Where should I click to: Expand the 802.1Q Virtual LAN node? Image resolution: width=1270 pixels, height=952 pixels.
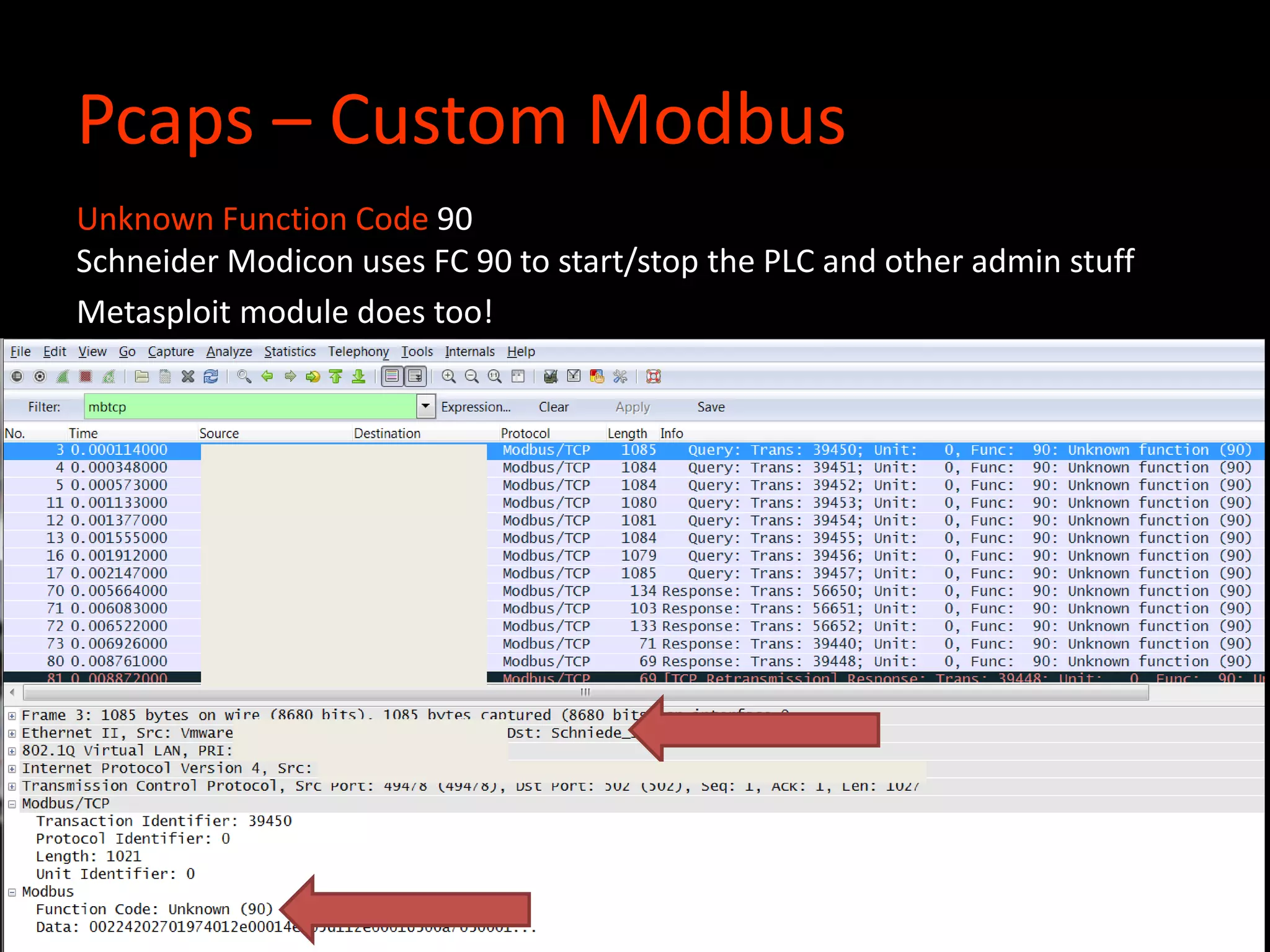tap(12, 751)
